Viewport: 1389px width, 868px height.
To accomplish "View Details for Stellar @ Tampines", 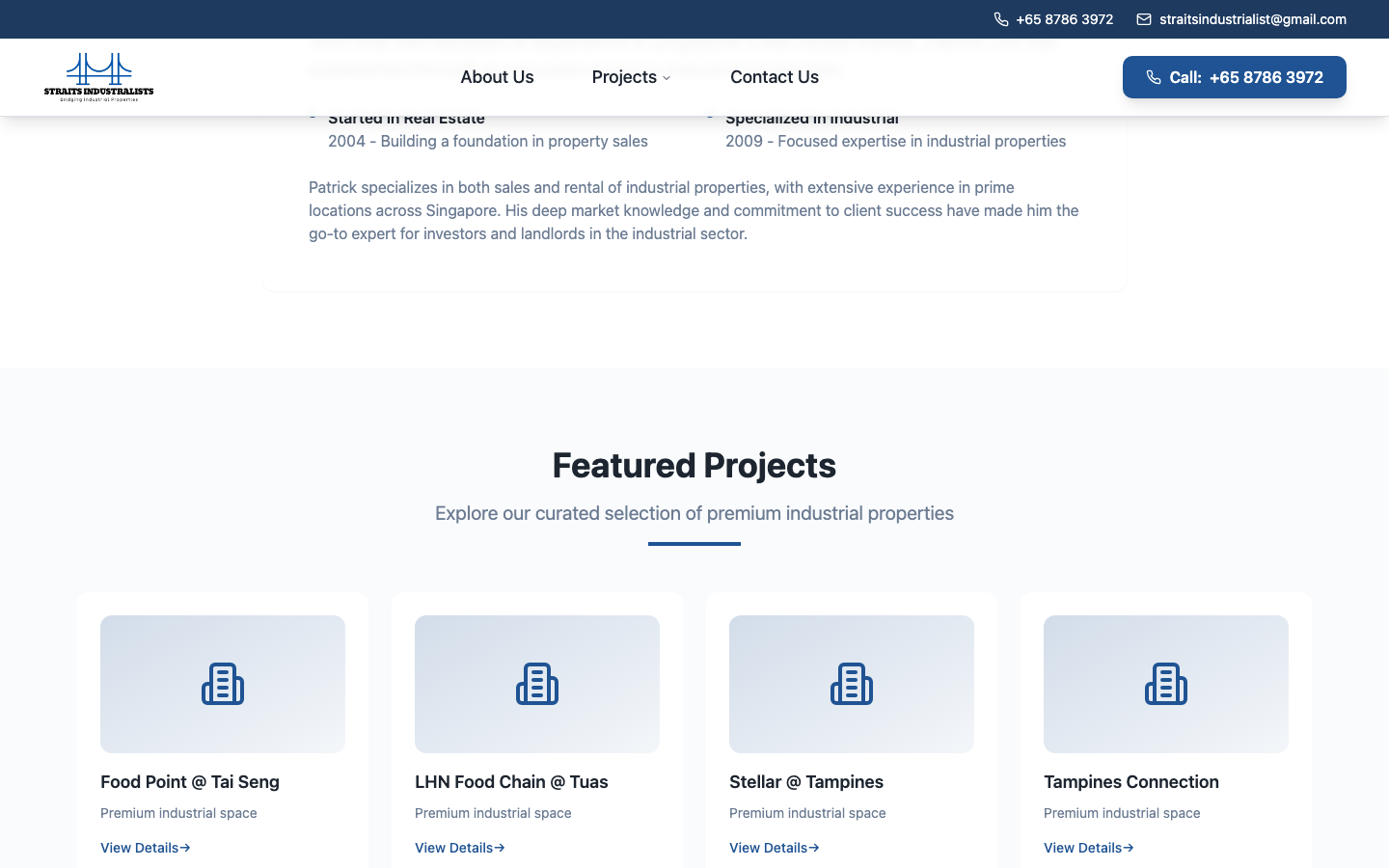I will pyautogui.click(x=775, y=848).
